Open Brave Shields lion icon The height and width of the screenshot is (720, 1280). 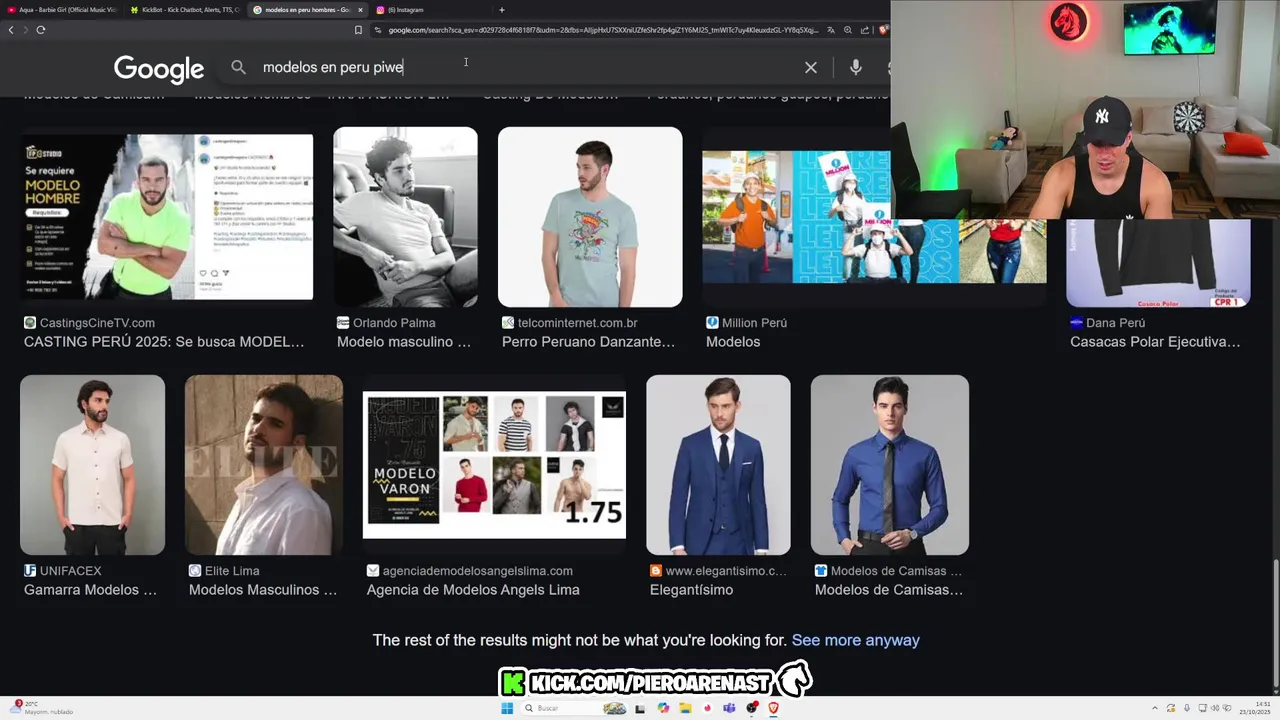(883, 30)
